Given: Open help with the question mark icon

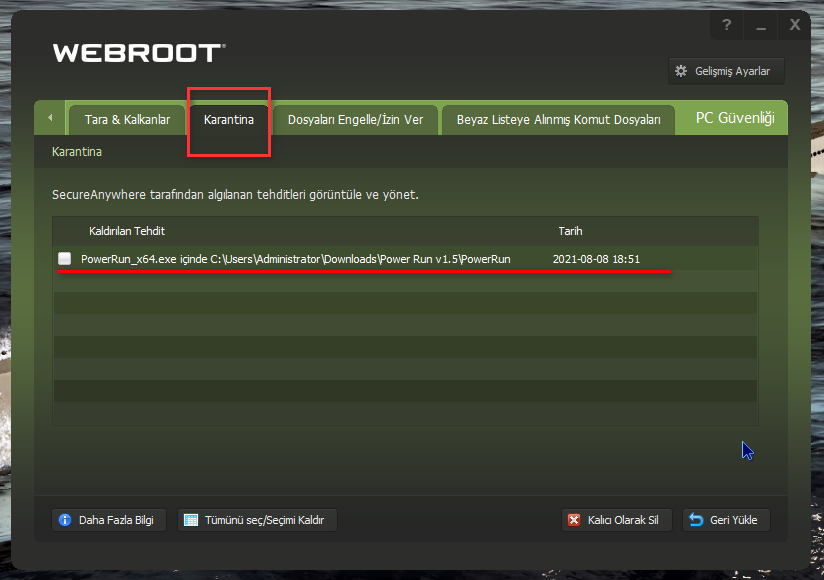Looking at the screenshot, I should click(x=727, y=25).
